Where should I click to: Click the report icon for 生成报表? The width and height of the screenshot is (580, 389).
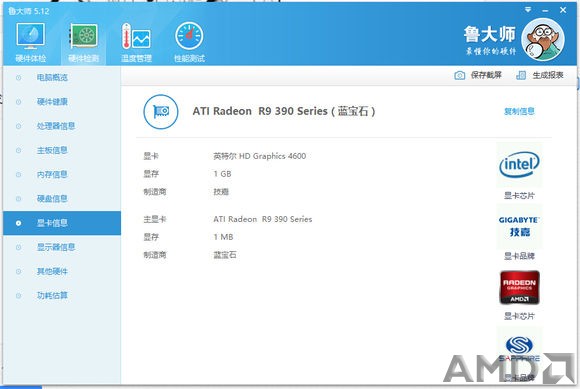click(521, 75)
